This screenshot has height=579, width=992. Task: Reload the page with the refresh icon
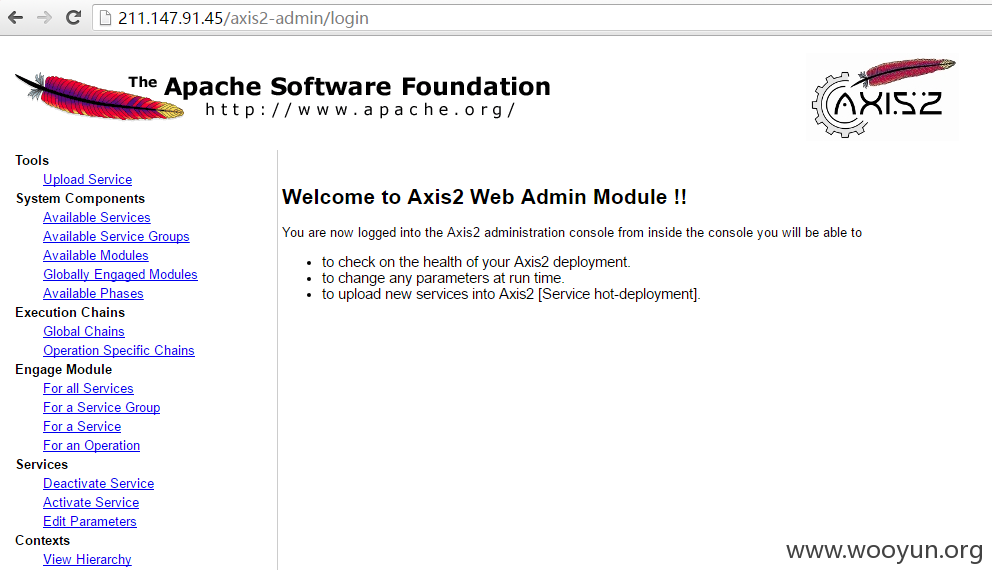(73, 18)
